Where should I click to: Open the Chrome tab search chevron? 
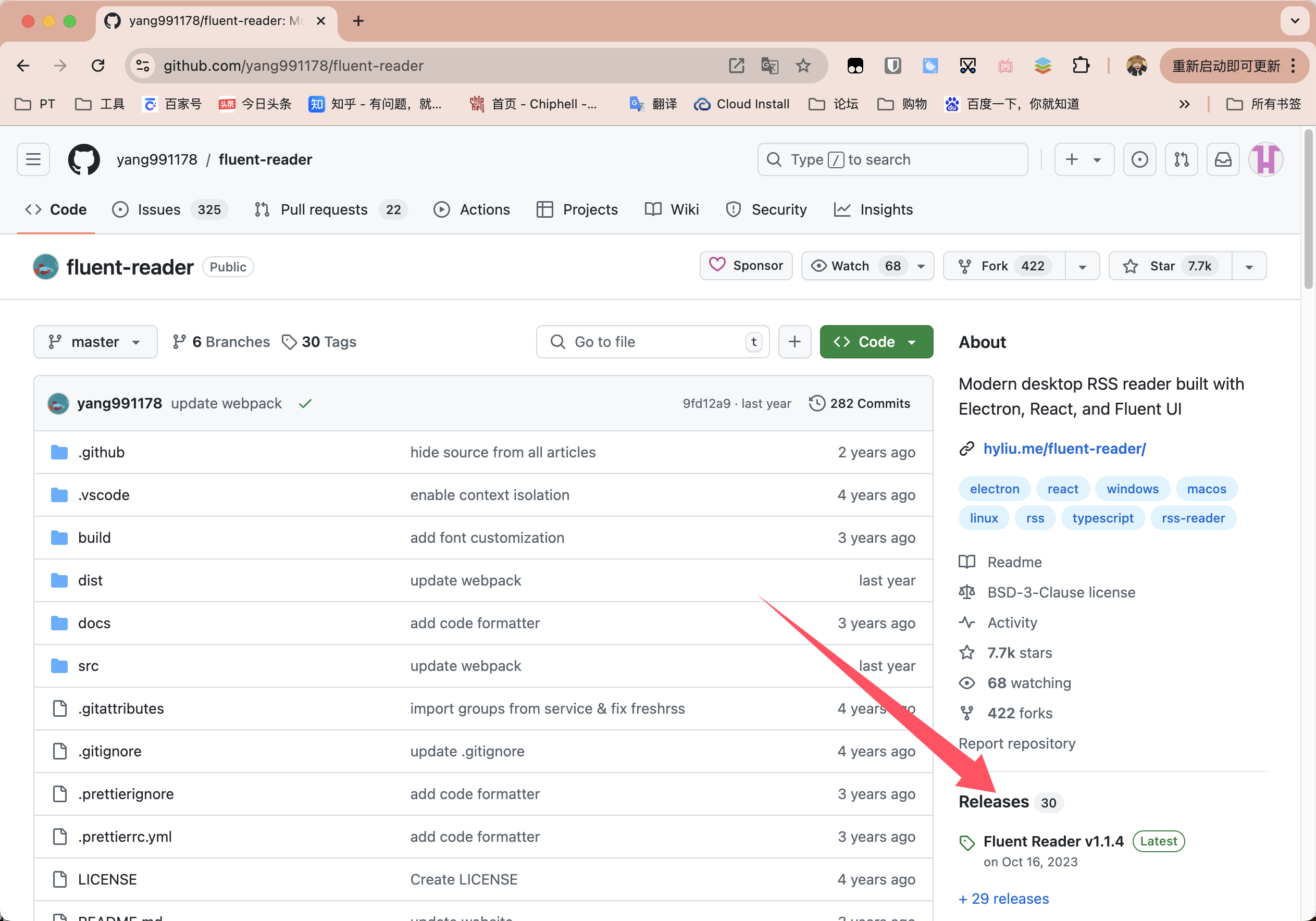(x=1295, y=21)
